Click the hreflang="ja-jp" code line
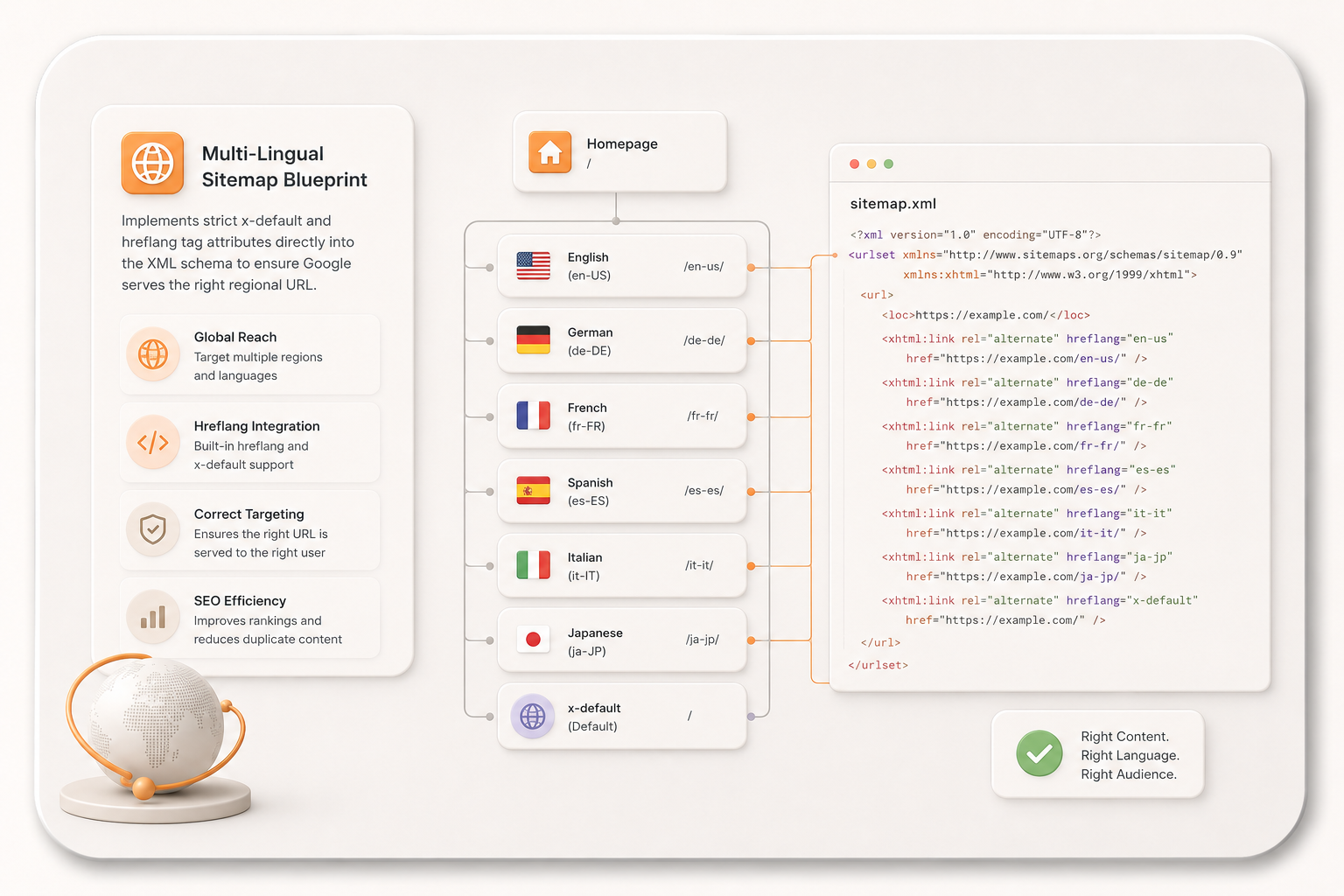Screen dimensions: 1344x896 (x=1027, y=556)
